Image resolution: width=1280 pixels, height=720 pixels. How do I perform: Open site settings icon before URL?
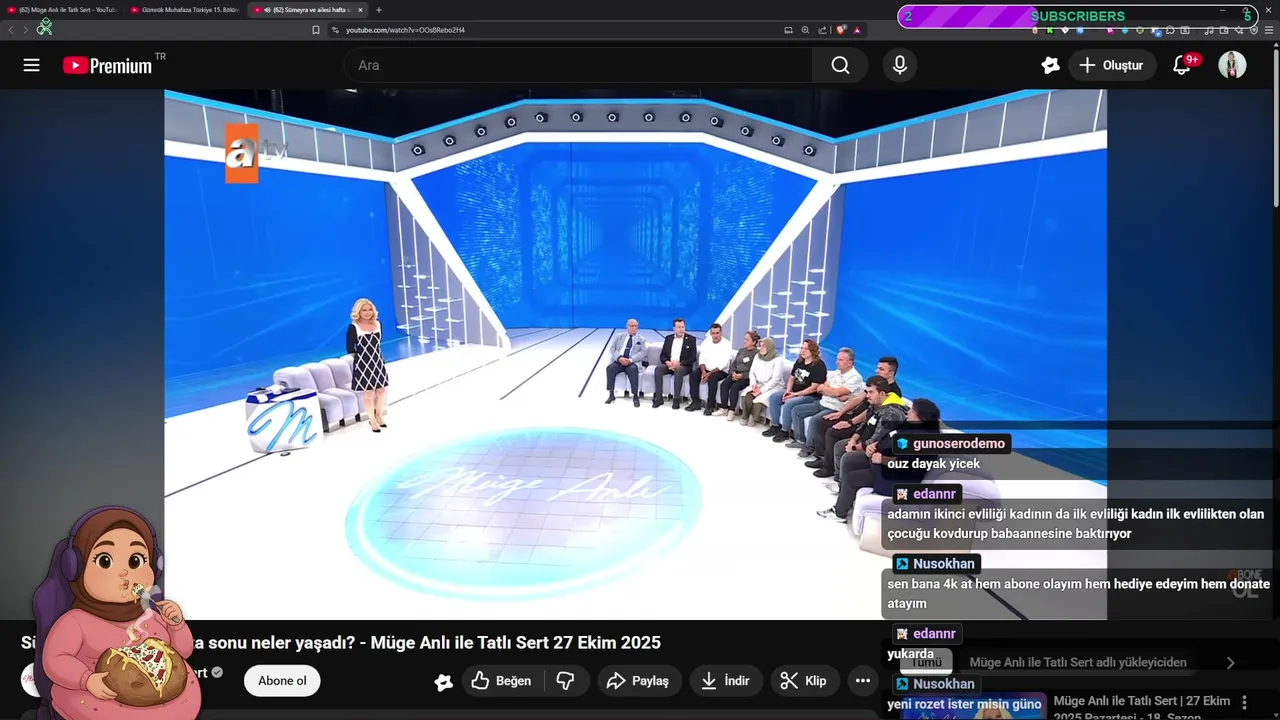[335, 30]
